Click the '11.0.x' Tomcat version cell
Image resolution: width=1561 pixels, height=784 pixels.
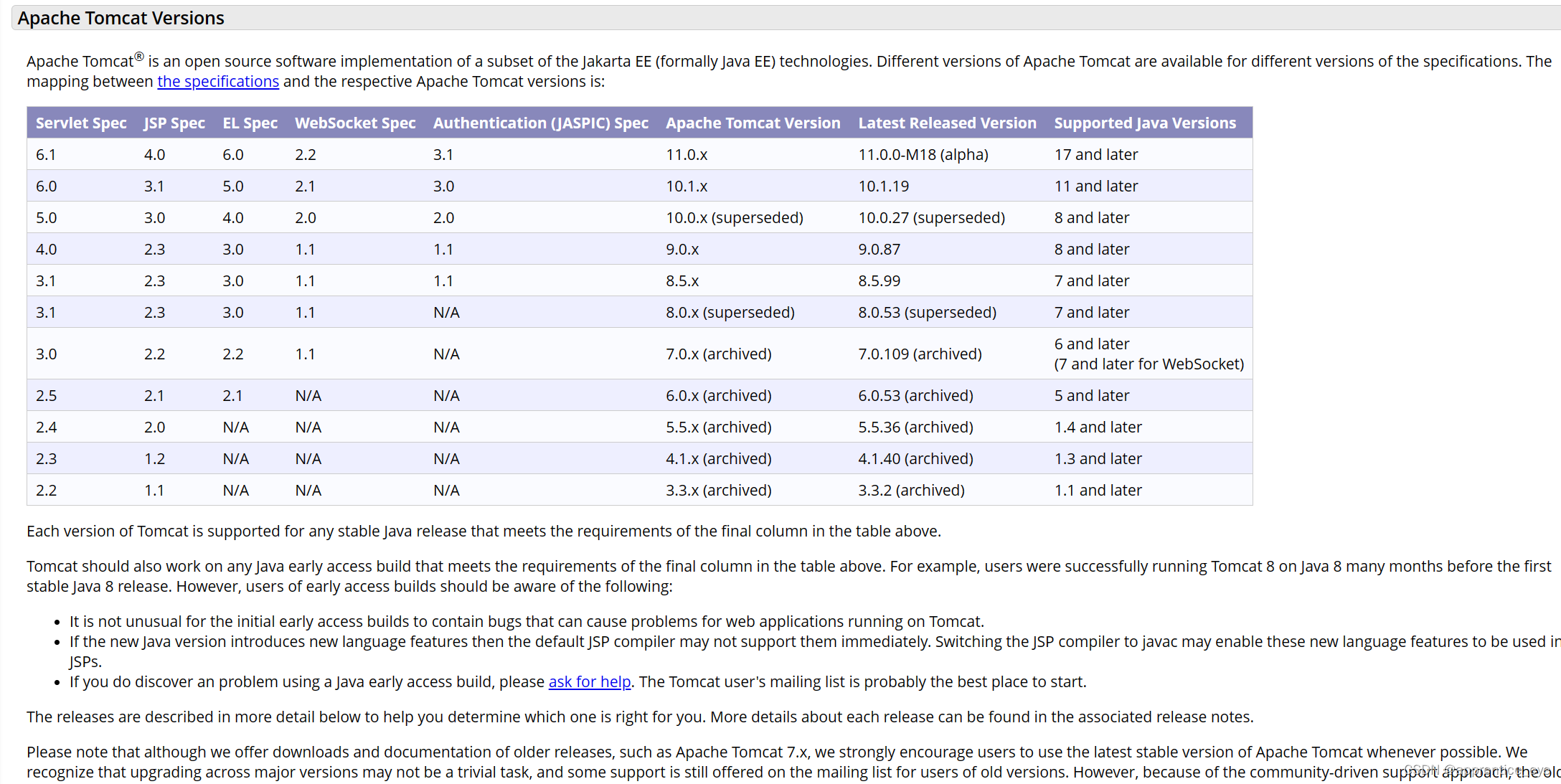(x=687, y=155)
